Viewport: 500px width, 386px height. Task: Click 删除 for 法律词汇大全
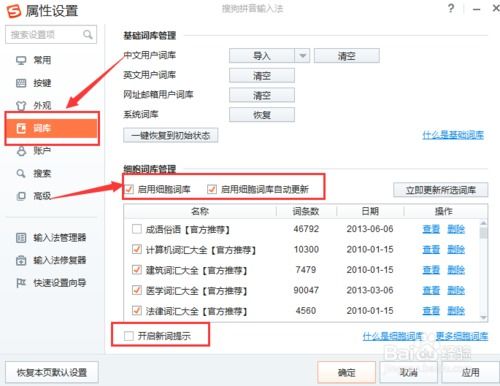click(456, 311)
